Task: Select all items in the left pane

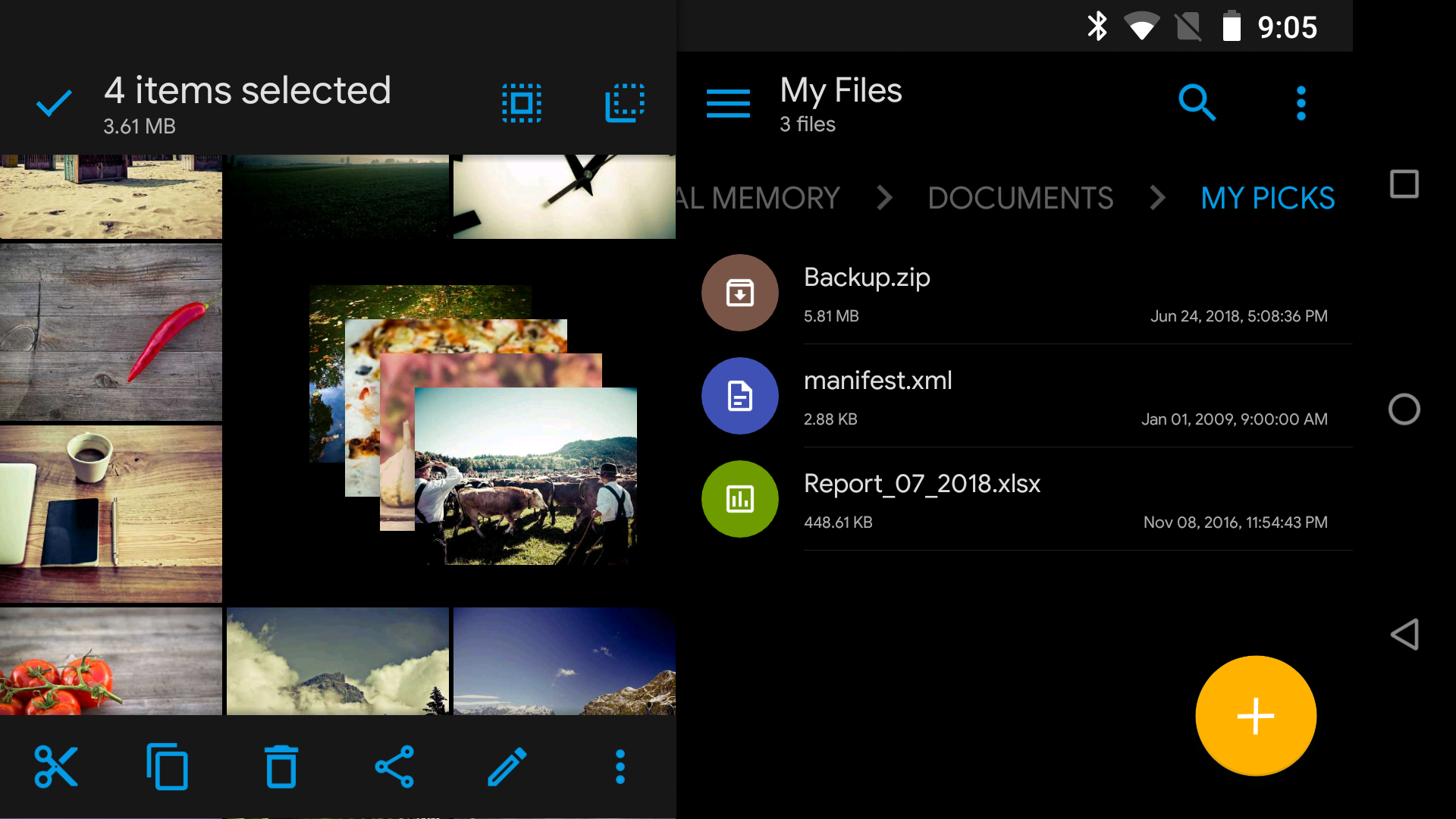Action: 522,103
